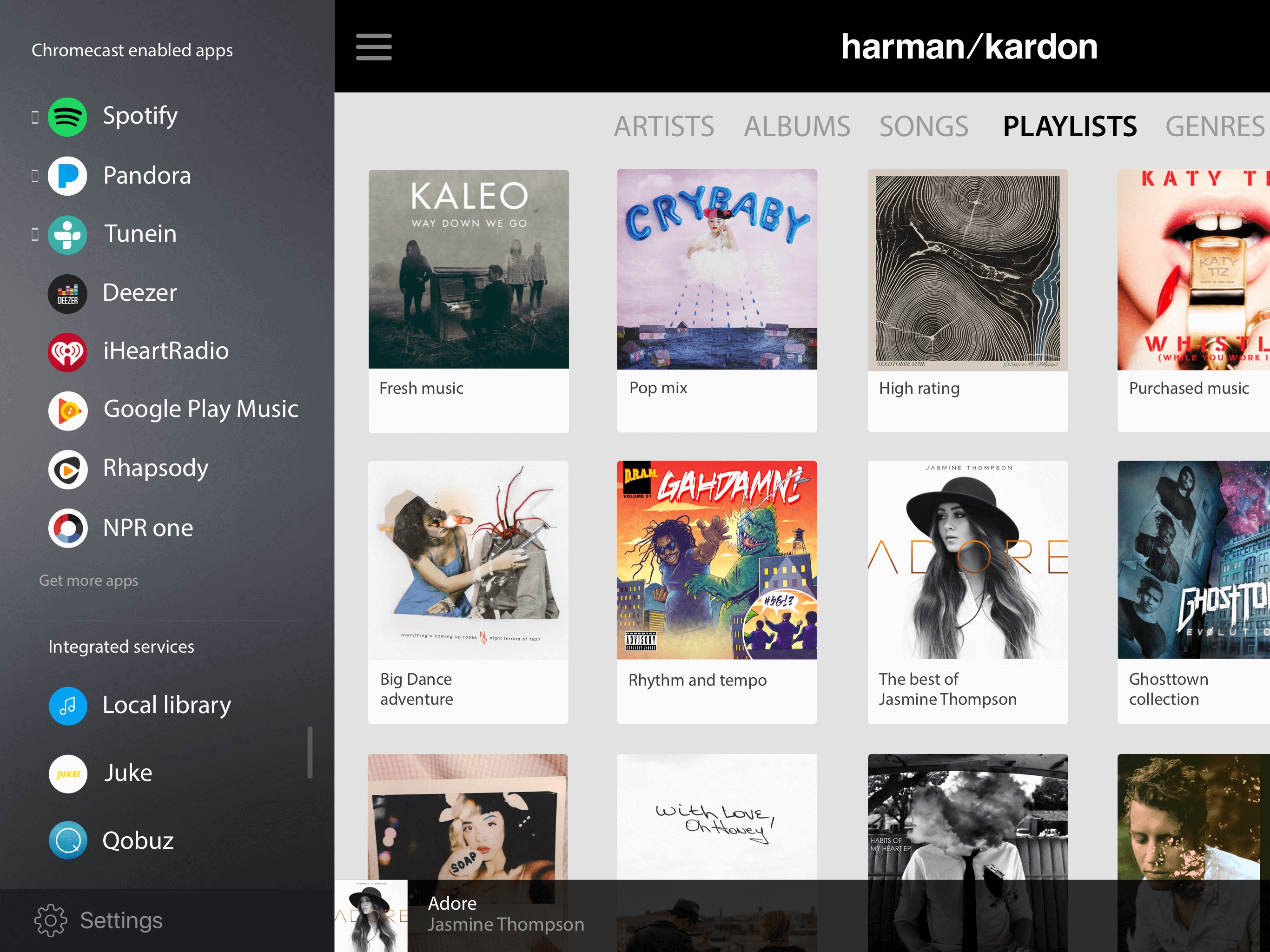Open the hamburger menu icon
This screenshot has width=1270, height=952.
pos(373,46)
